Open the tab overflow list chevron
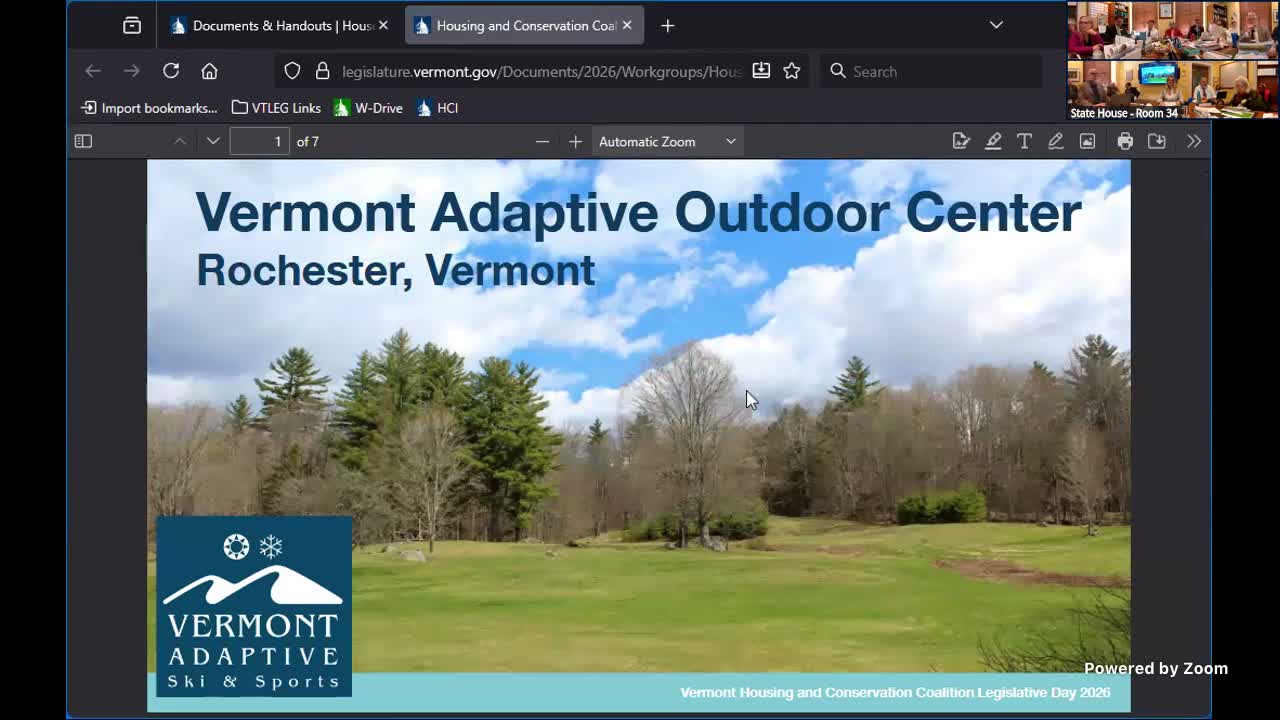Viewport: 1280px width, 720px height. tap(996, 24)
